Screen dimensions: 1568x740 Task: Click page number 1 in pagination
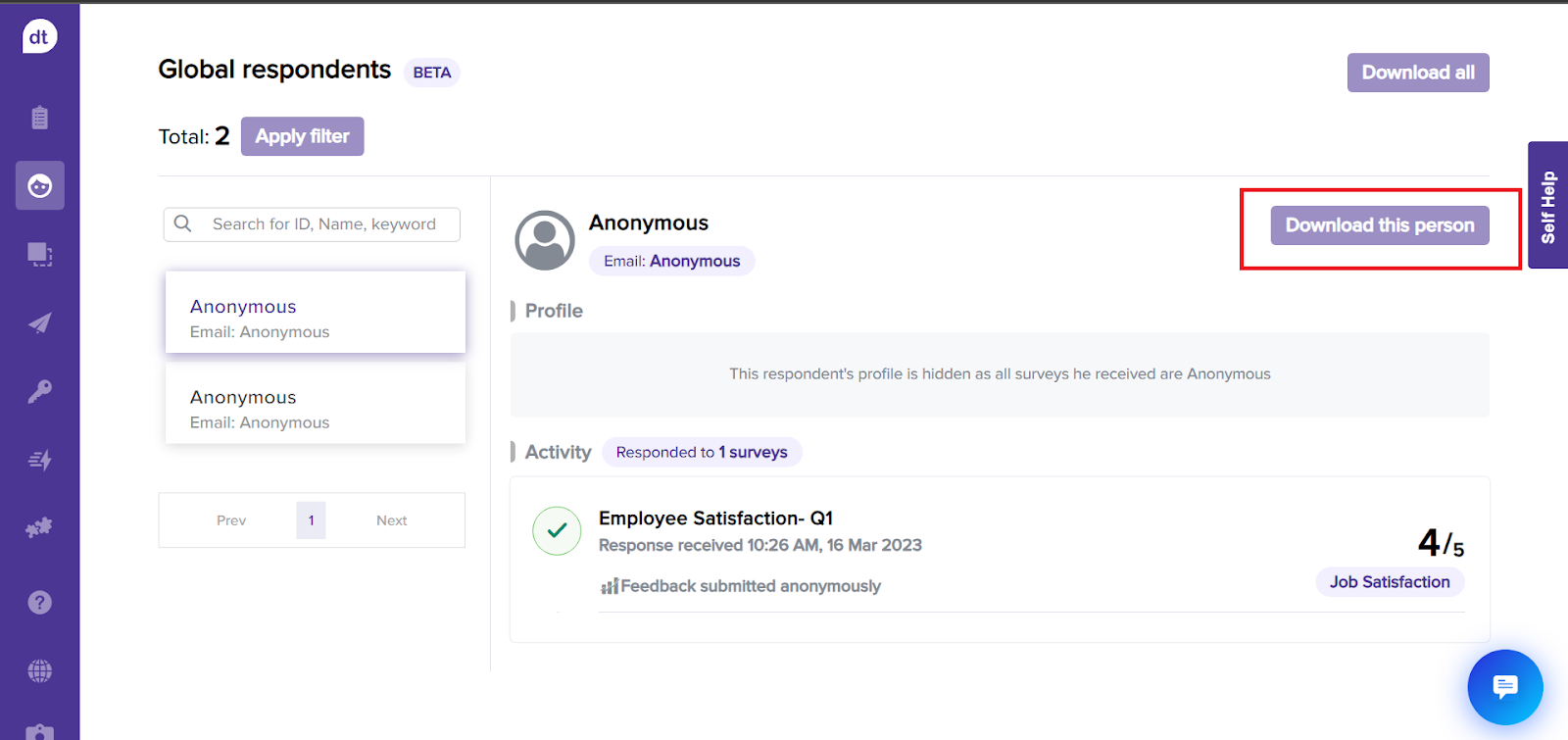coord(311,520)
